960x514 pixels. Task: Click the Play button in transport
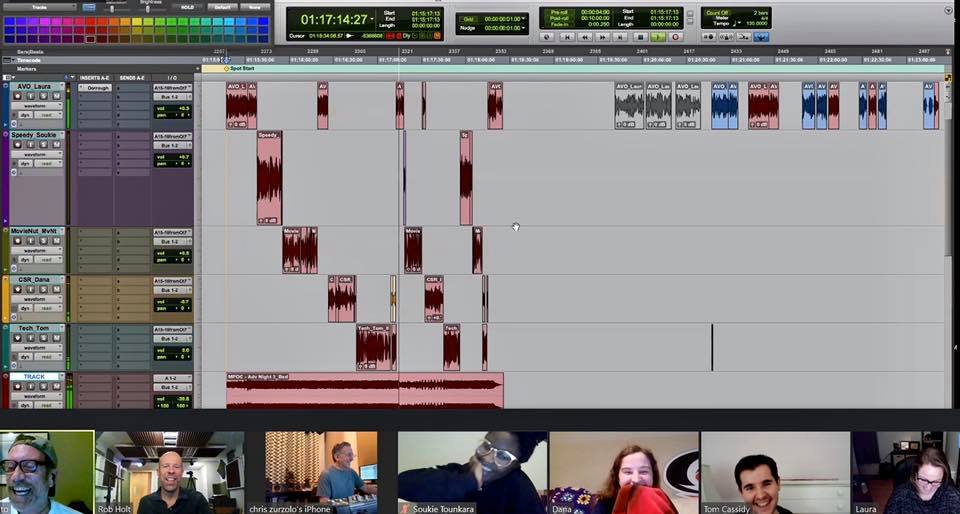click(658, 37)
